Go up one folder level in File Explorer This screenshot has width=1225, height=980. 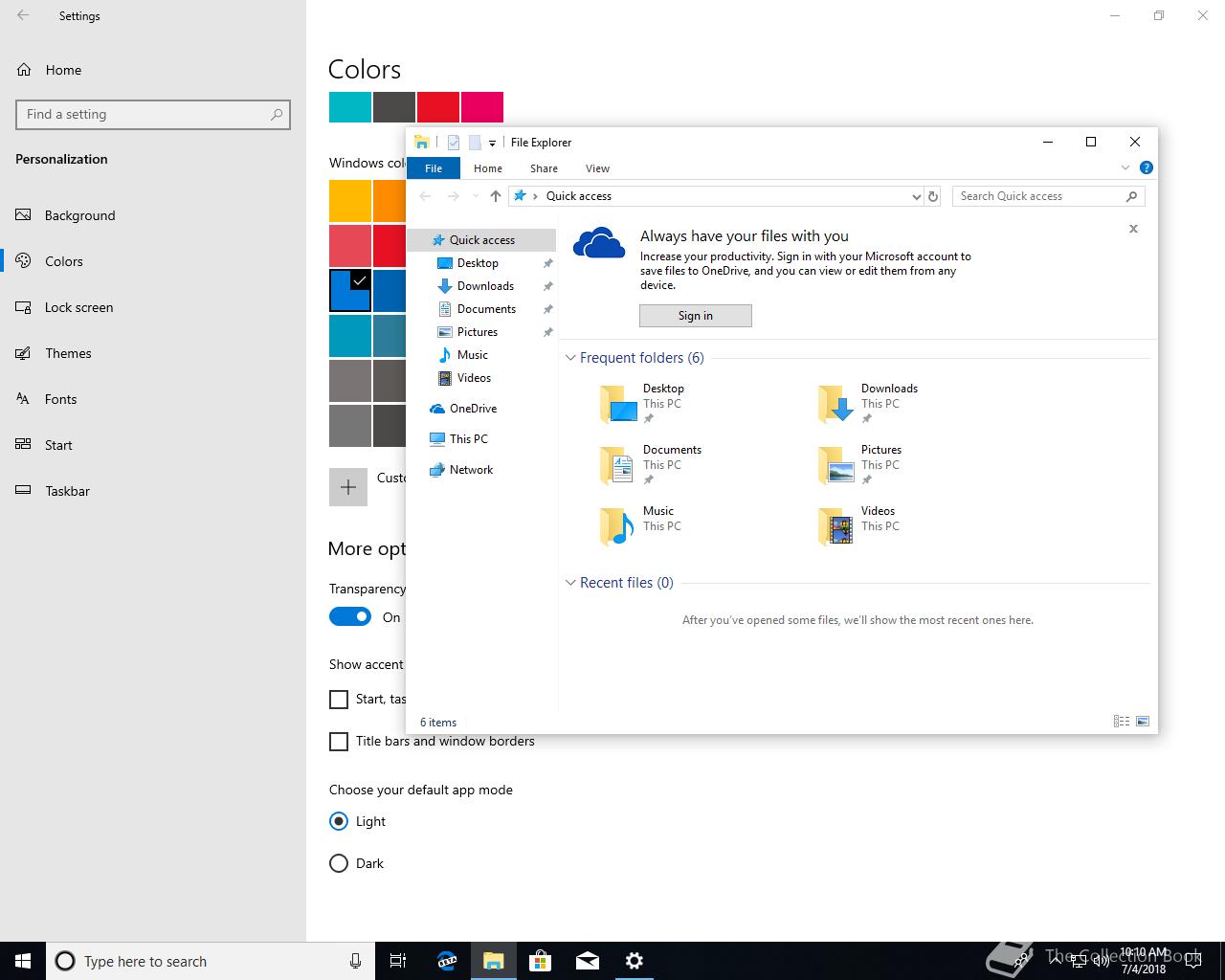(x=495, y=196)
